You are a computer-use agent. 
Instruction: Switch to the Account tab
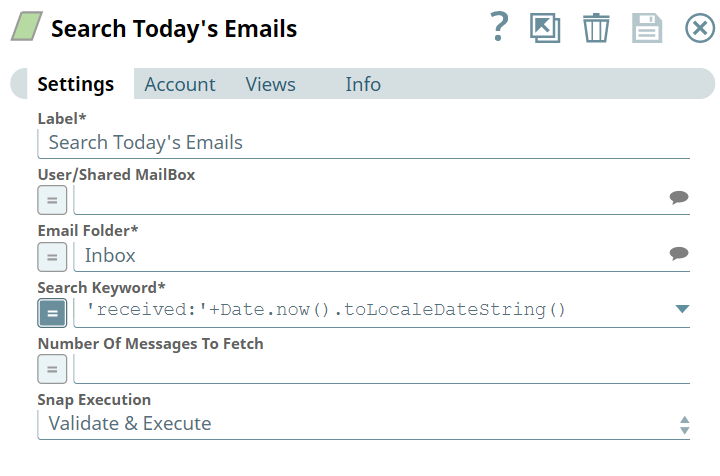[180, 84]
